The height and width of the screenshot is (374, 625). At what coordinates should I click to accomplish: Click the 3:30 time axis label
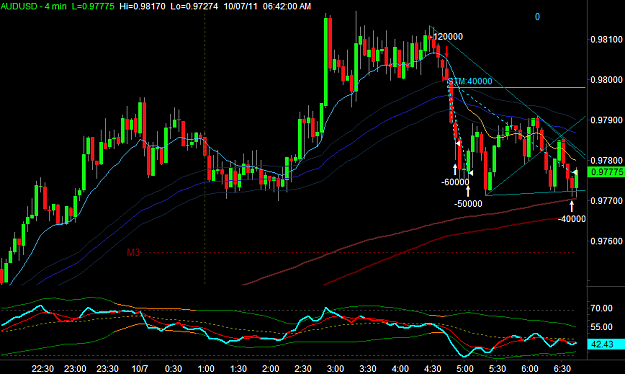(x=368, y=368)
